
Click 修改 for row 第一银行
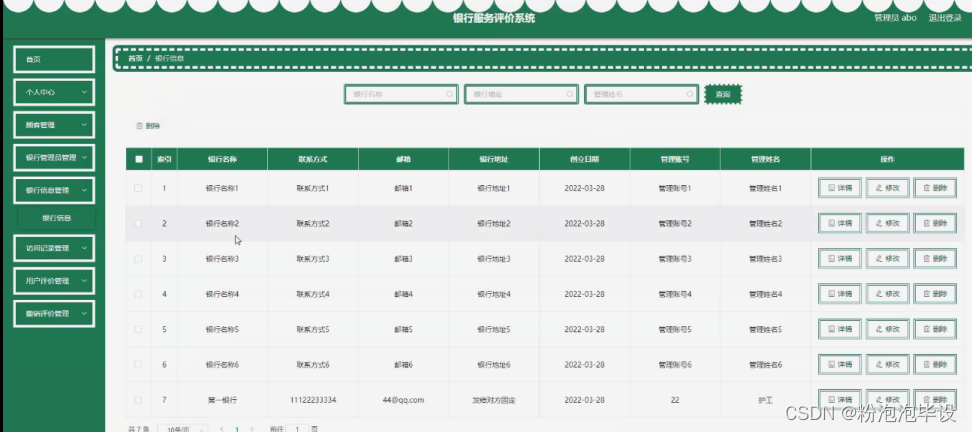[888, 400]
